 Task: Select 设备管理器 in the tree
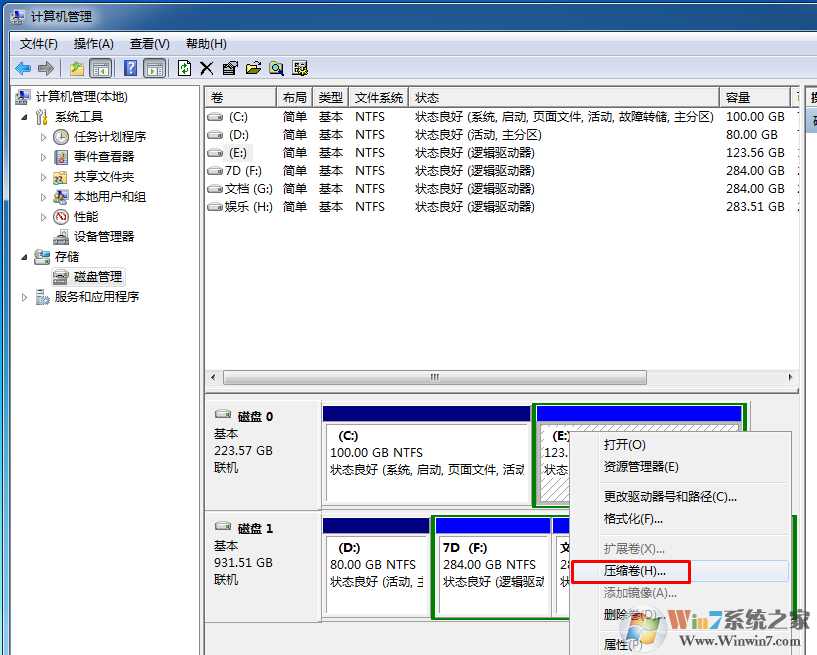tap(103, 237)
